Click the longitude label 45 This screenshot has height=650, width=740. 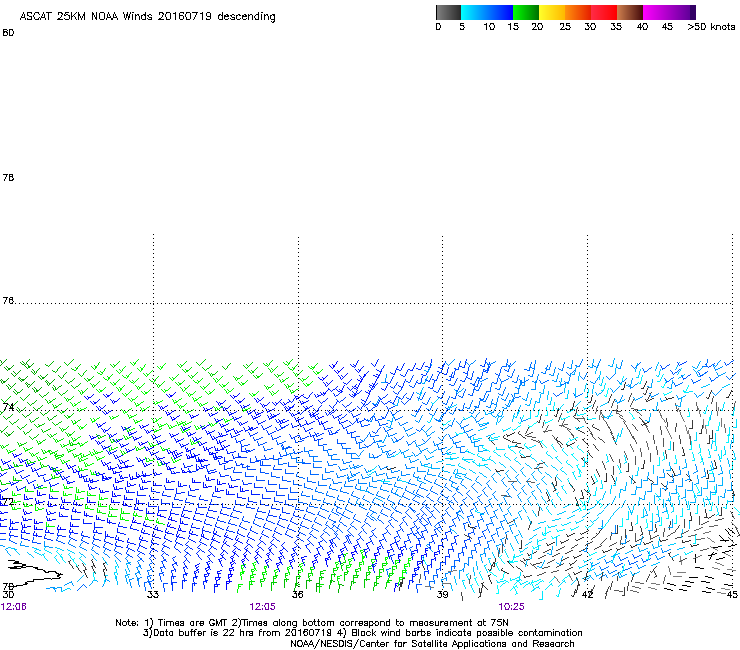[x=732, y=595]
